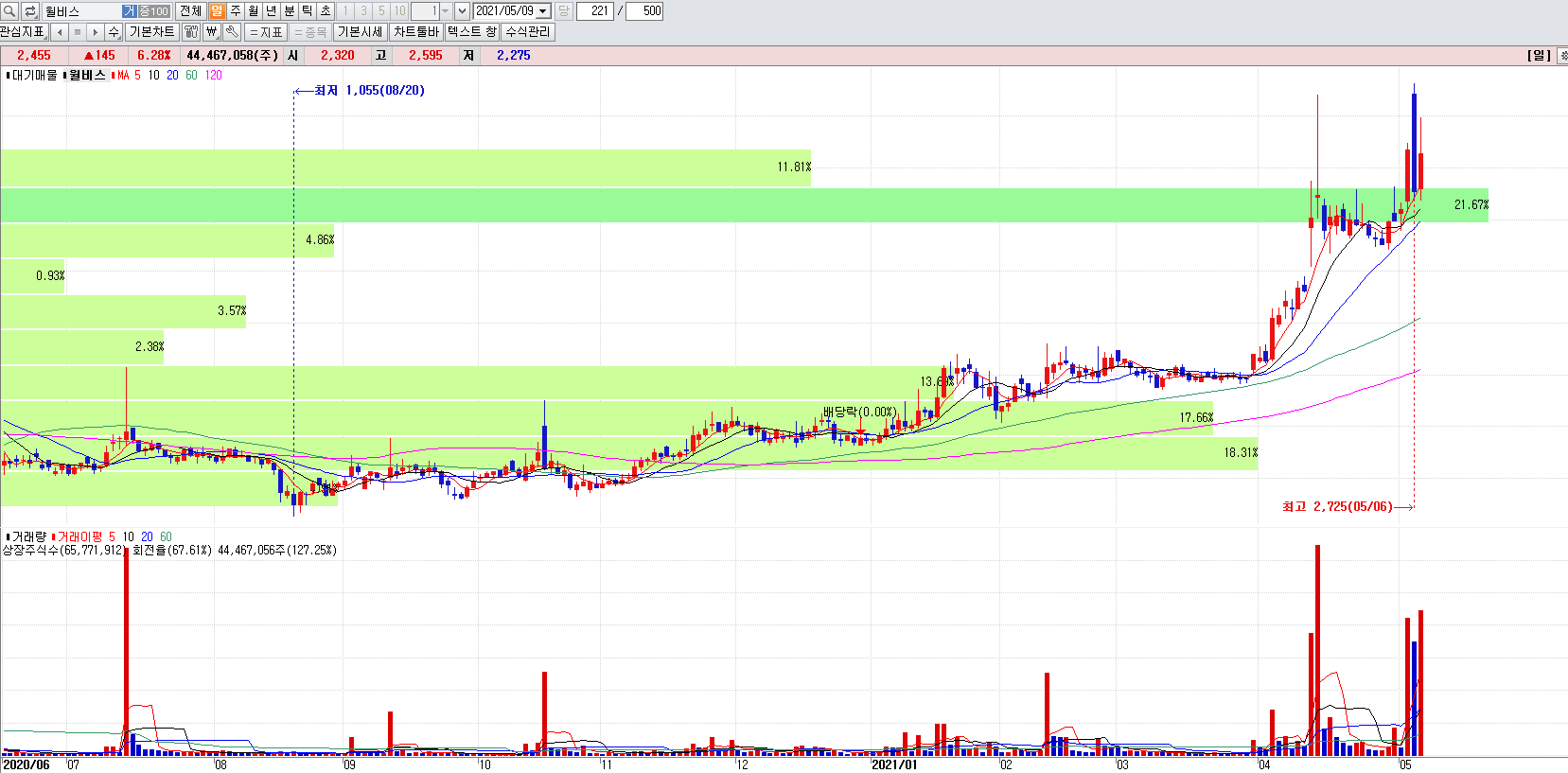Switch chart to weekly 주 candles
The width and height of the screenshot is (1568, 773).
pyautogui.click(x=235, y=11)
